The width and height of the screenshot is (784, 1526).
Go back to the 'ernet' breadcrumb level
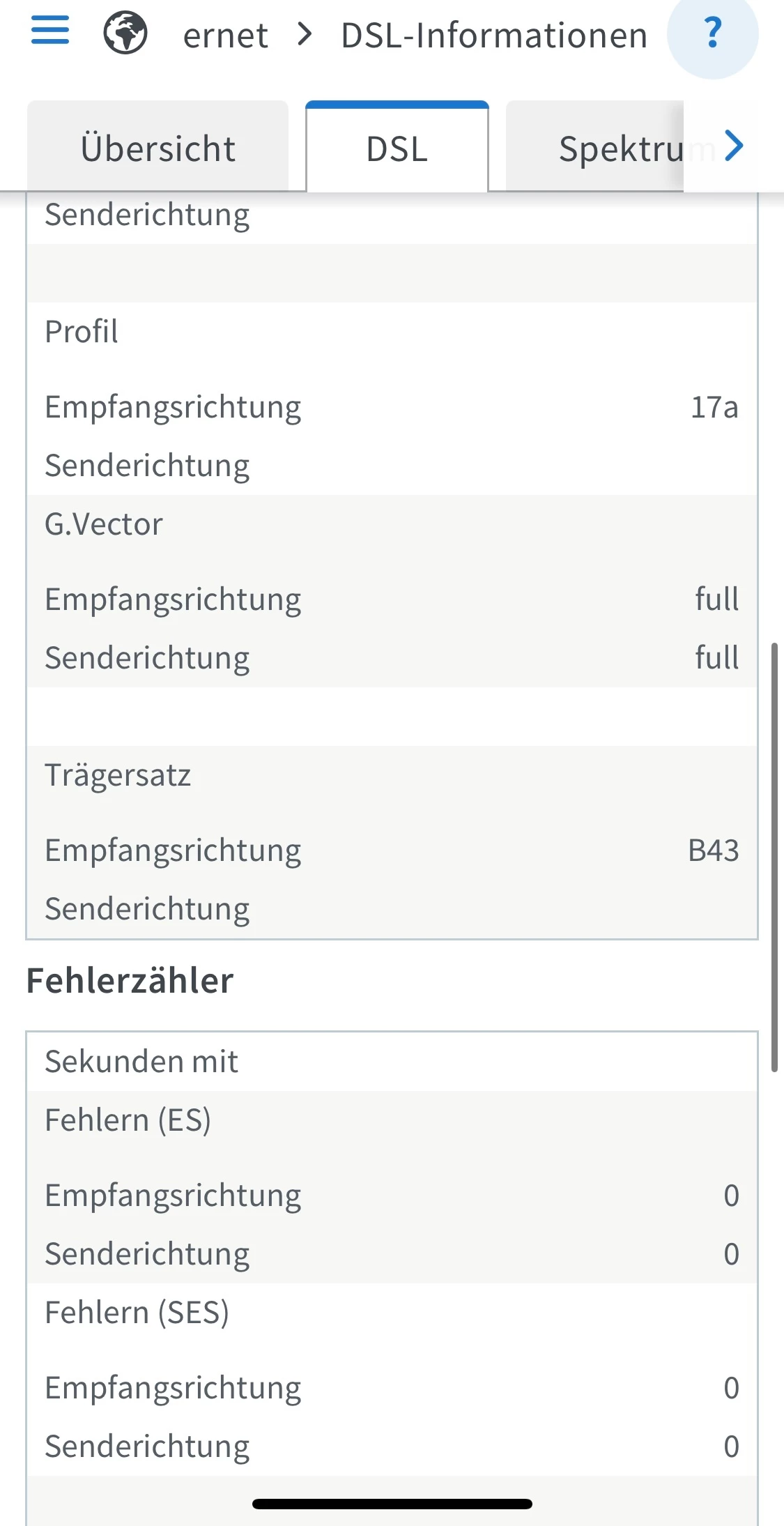pos(225,36)
